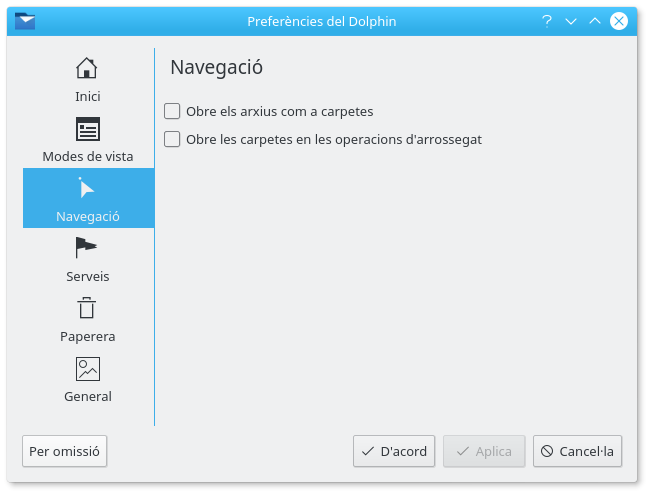Select the Modes de vista icon

tap(87, 129)
